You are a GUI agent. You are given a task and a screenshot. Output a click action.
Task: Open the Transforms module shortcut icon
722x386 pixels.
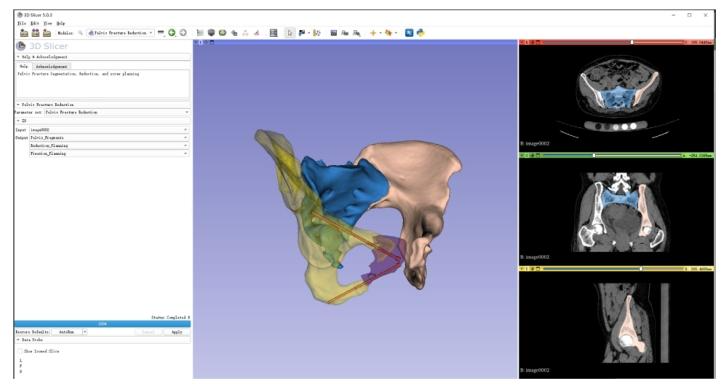point(234,33)
